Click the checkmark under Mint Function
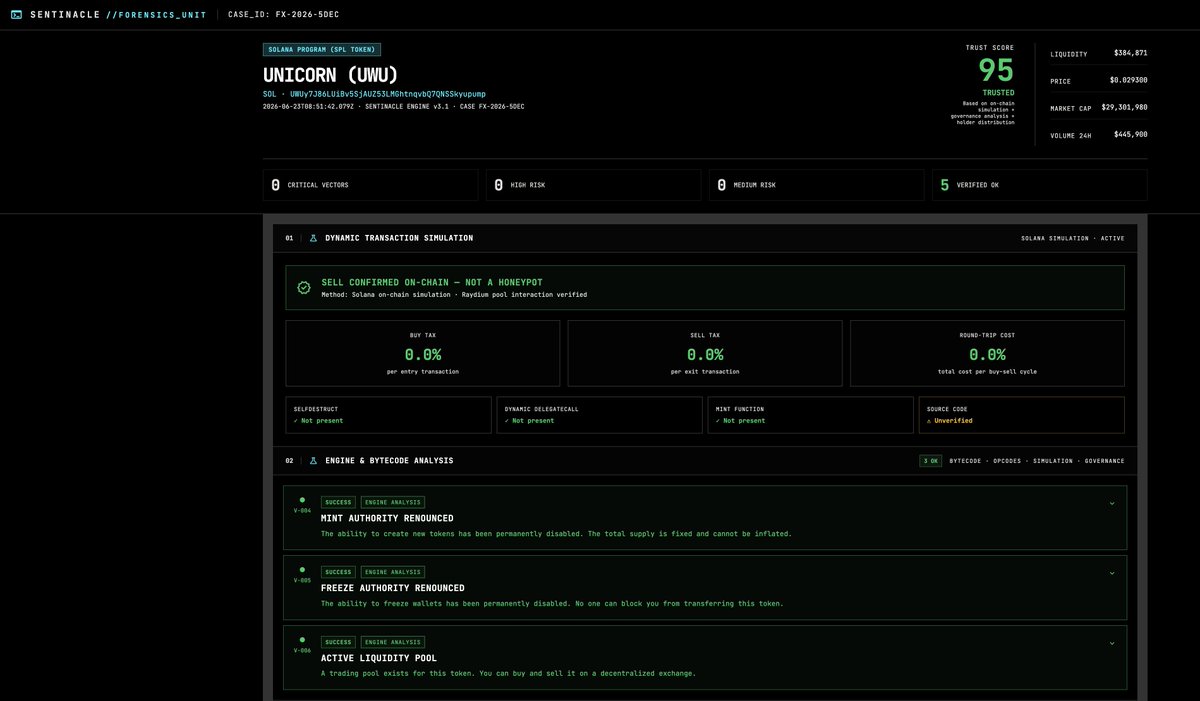 coord(718,421)
